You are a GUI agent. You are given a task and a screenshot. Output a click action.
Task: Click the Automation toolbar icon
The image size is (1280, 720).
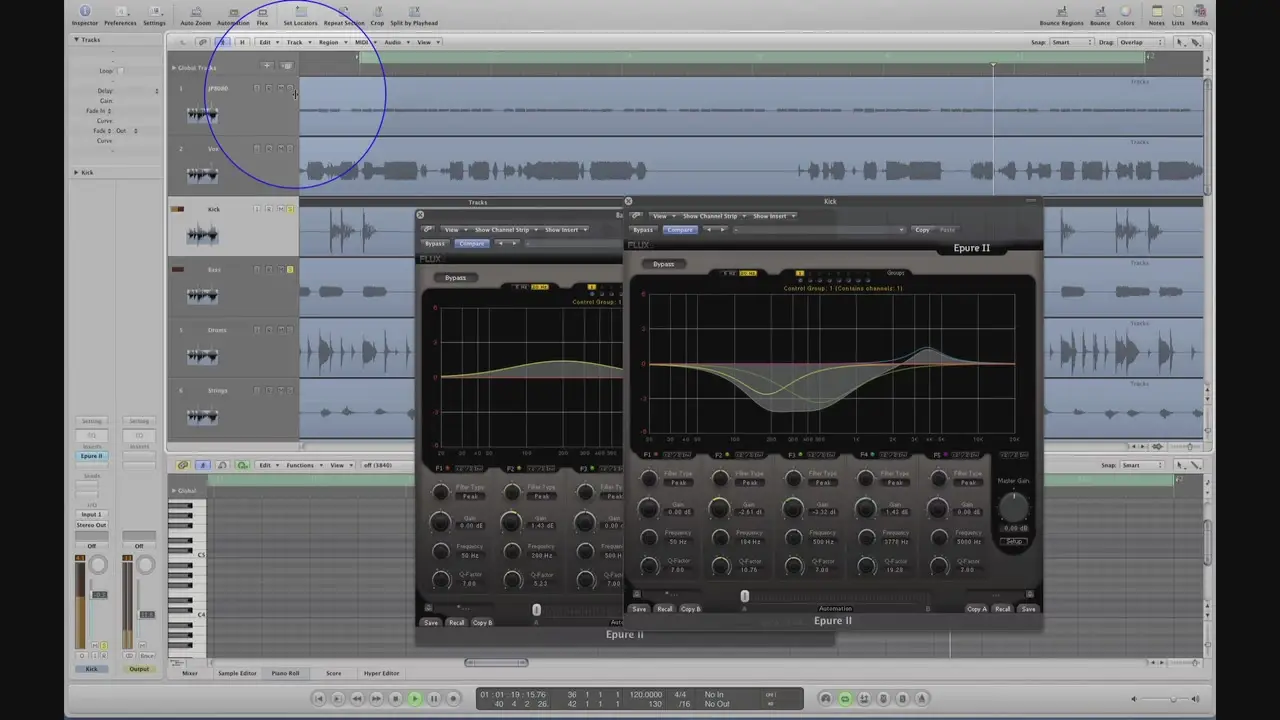click(233, 15)
